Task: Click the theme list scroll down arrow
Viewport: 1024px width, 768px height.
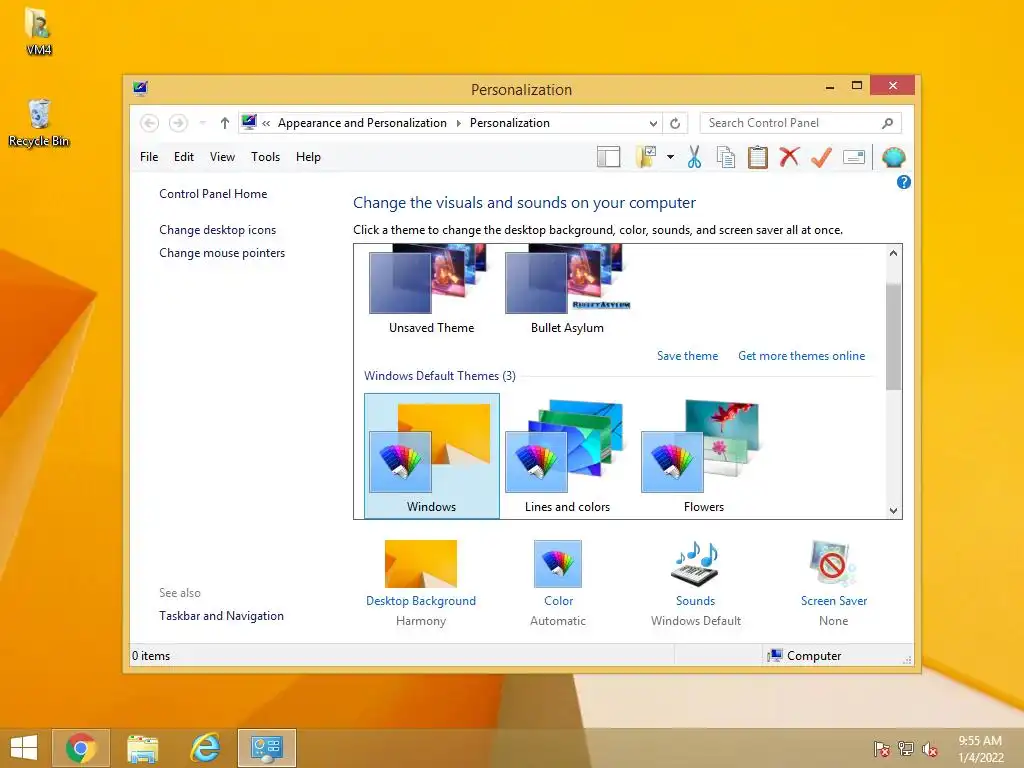Action: (893, 511)
